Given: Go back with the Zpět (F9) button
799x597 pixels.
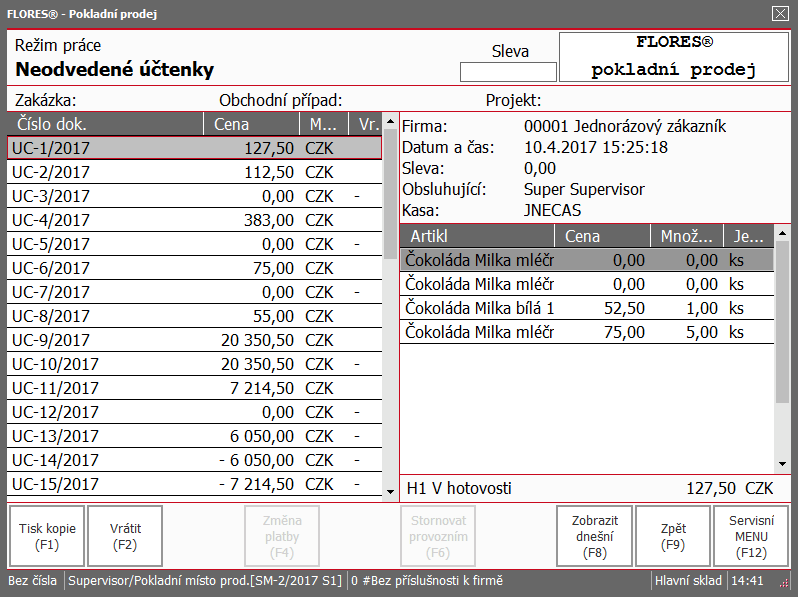Looking at the screenshot, I should [x=673, y=536].
